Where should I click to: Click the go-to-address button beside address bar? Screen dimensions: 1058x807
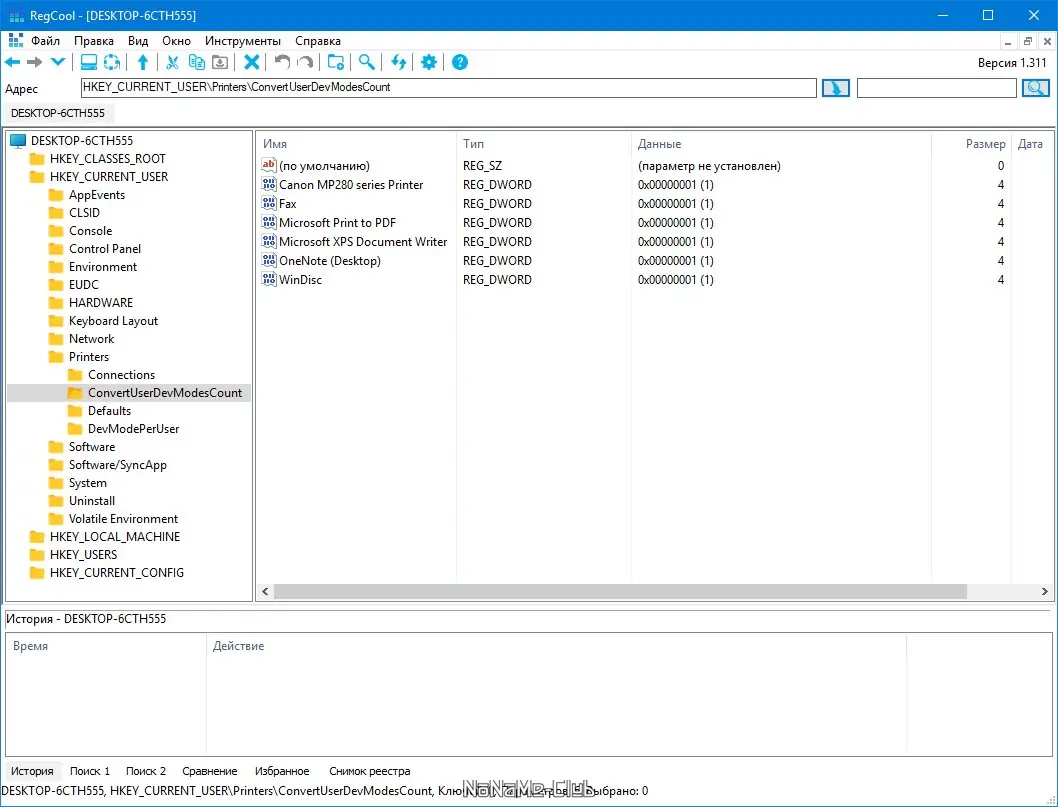835,88
